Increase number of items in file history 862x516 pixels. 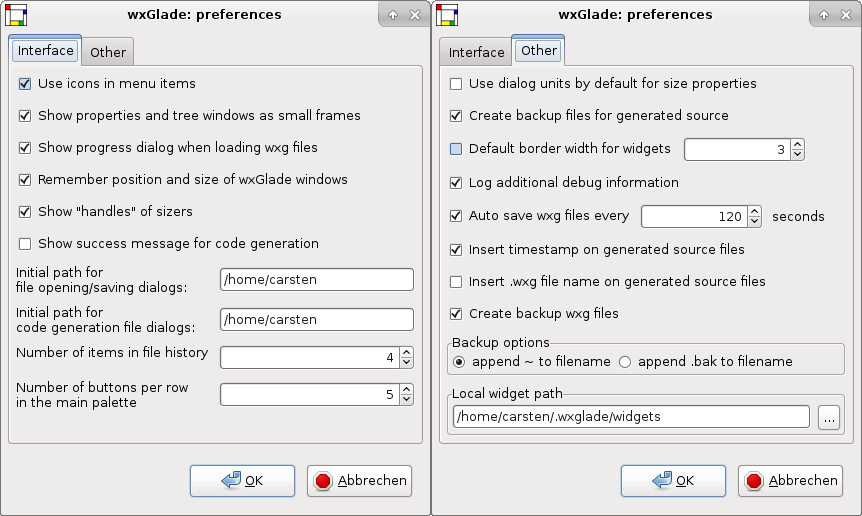coord(407,352)
